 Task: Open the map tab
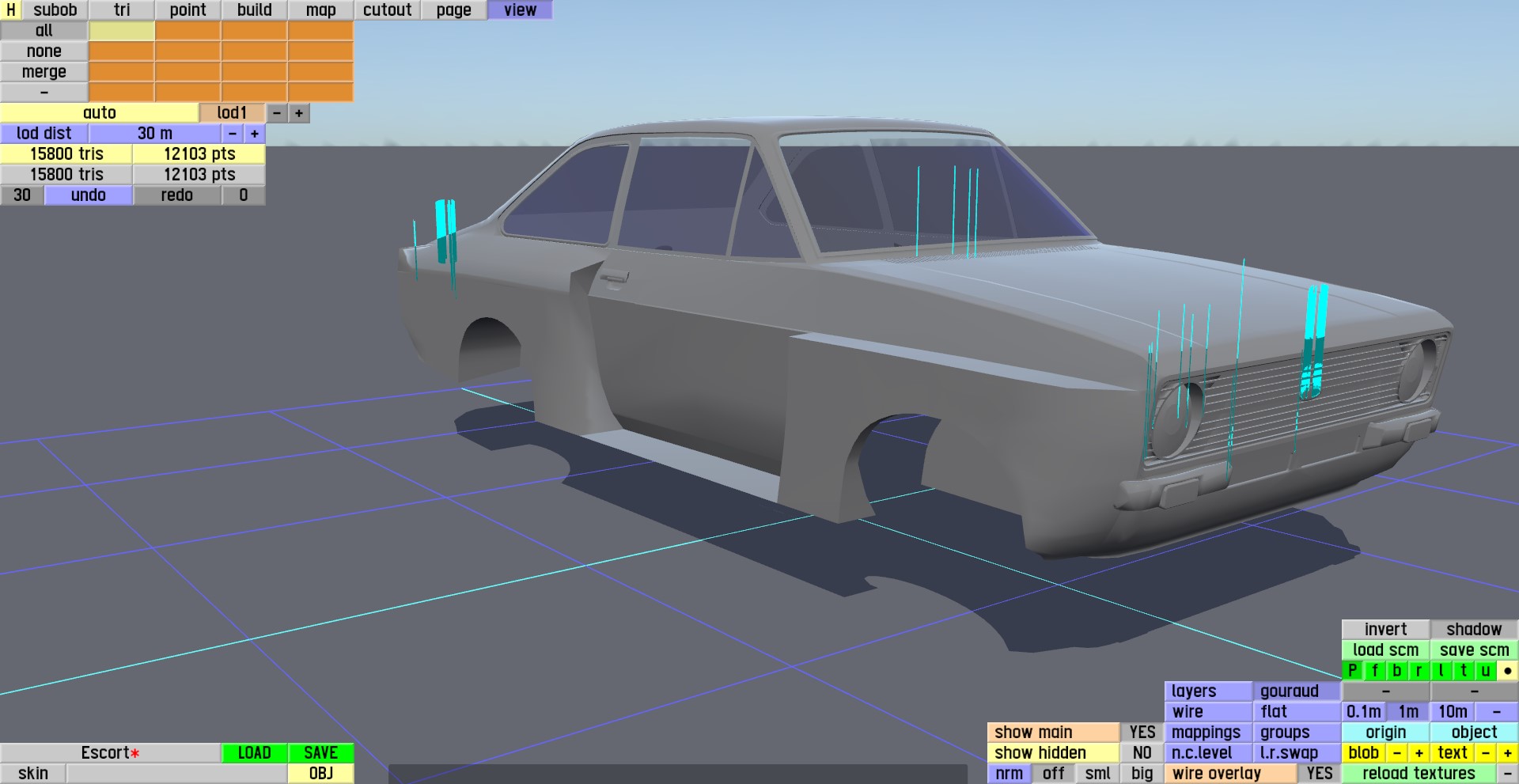click(x=321, y=10)
